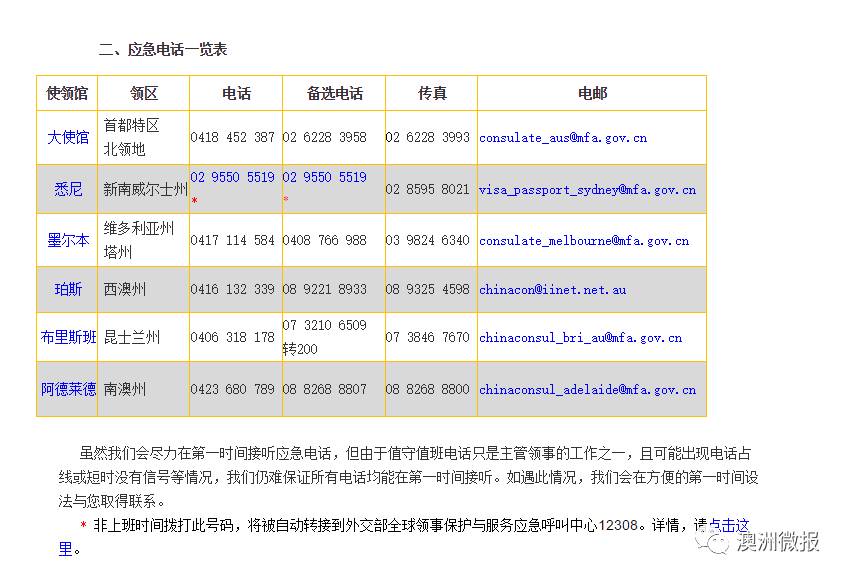847x579 pixels.
Task: Select Sydney fax 02 8595 8021
Action: [427, 189]
